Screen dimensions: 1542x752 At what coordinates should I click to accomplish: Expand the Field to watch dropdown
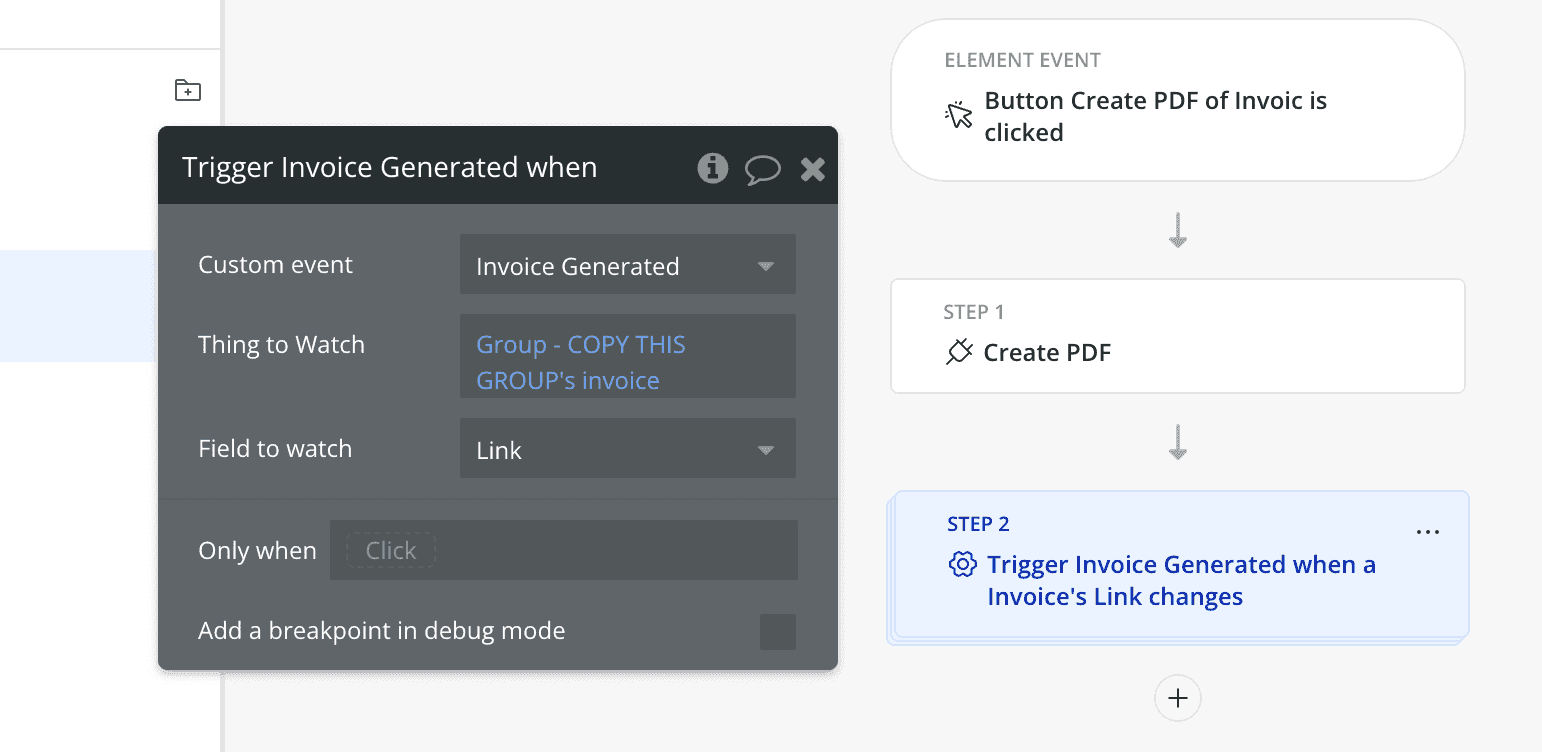click(x=627, y=450)
